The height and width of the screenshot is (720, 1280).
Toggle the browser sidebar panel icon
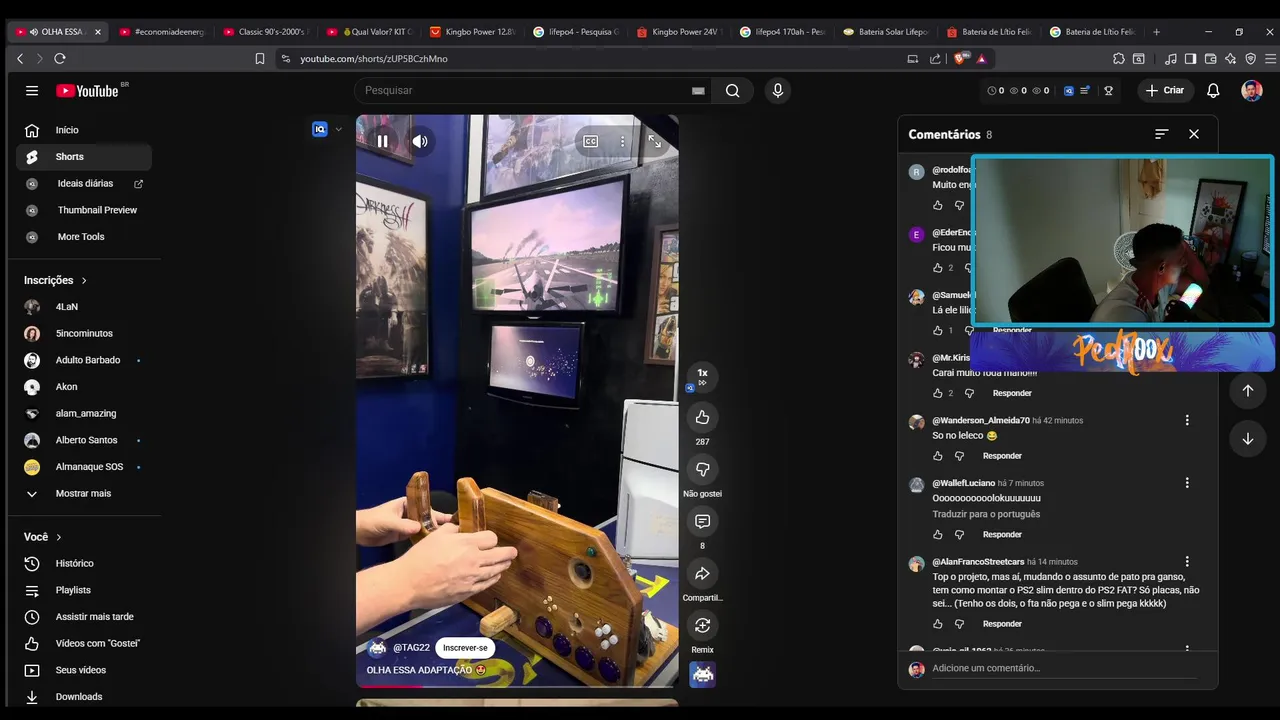click(x=1192, y=59)
